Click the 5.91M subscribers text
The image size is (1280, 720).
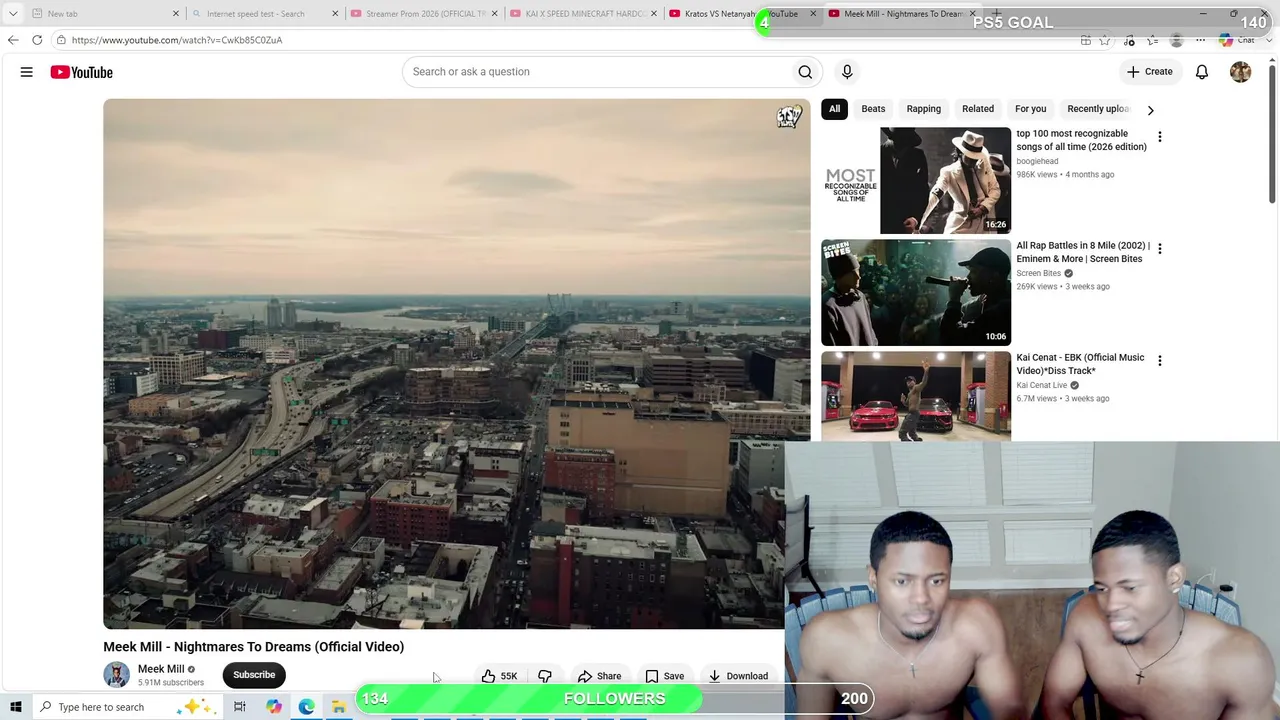tap(171, 683)
